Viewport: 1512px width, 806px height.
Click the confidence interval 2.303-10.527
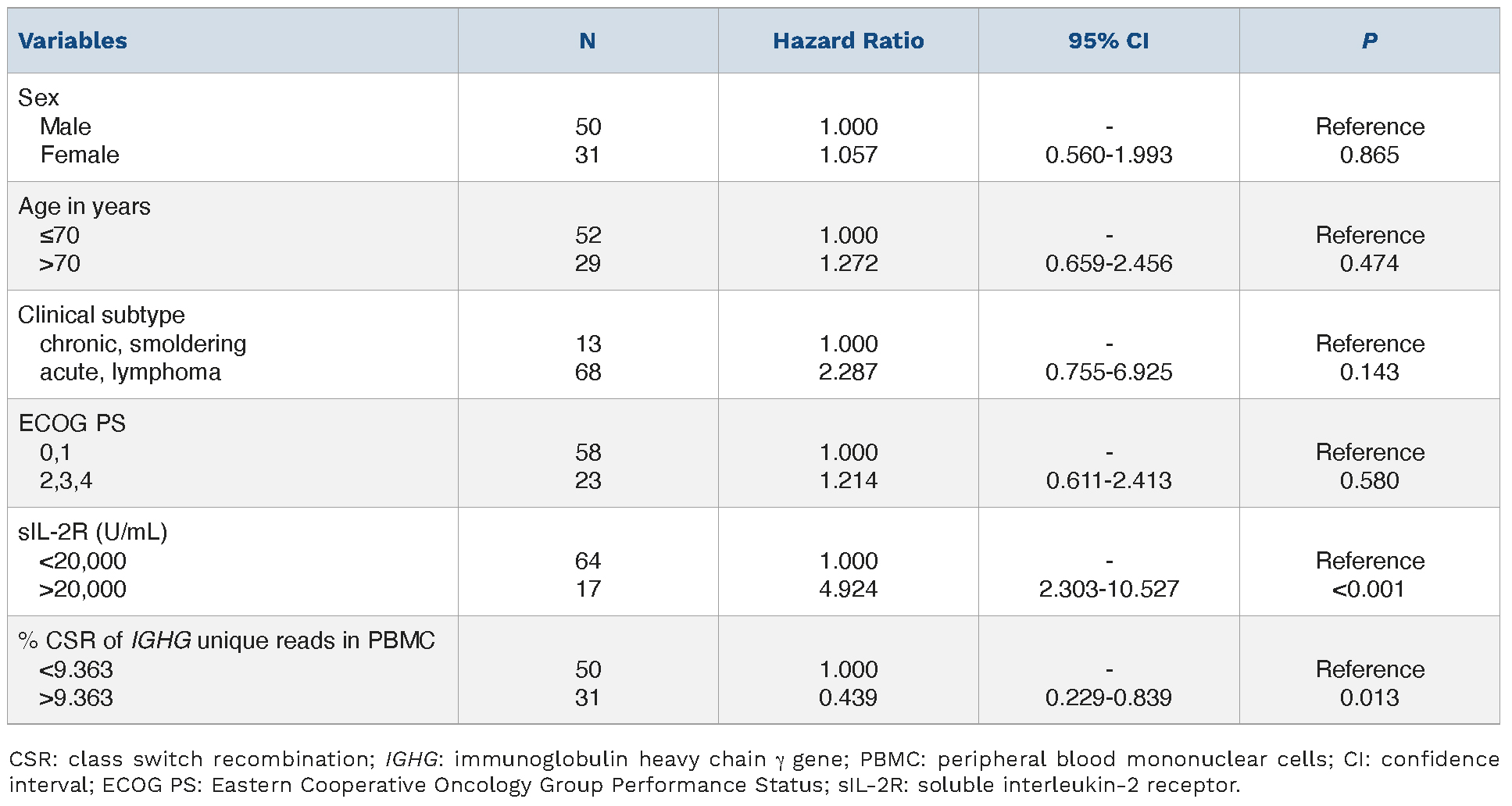click(x=1108, y=589)
